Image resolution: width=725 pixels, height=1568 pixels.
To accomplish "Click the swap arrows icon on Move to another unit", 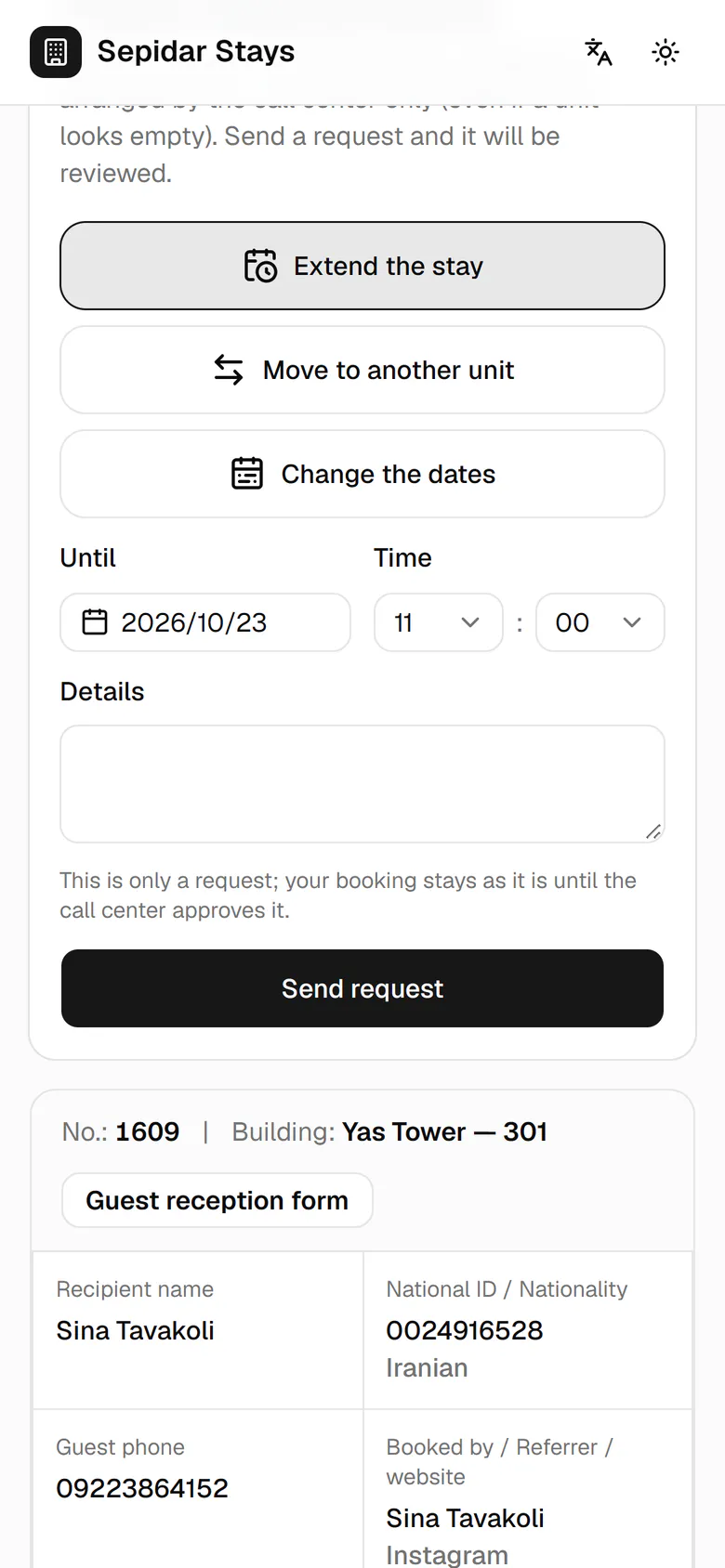I will (x=229, y=370).
